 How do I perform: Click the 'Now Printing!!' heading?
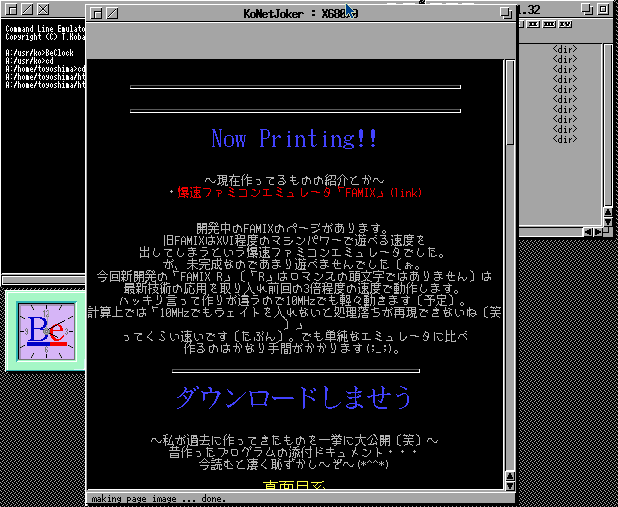tap(294, 138)
